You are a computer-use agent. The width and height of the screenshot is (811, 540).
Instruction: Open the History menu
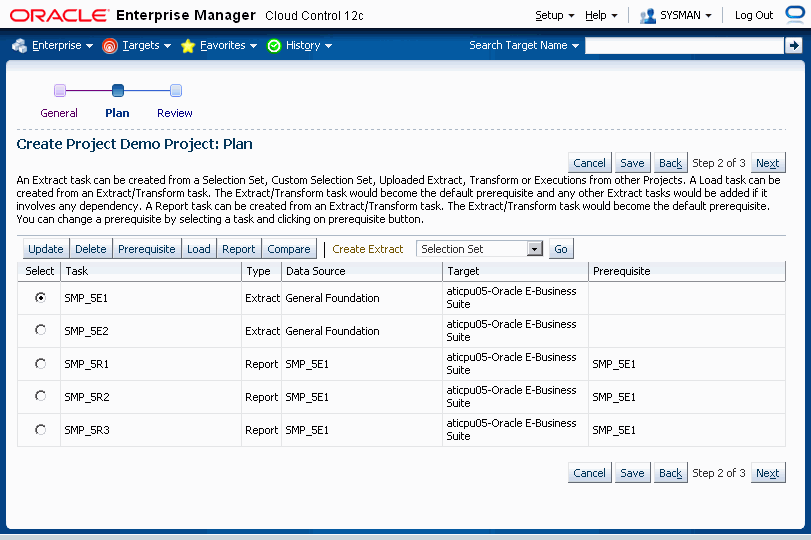(x=309, y=46)
